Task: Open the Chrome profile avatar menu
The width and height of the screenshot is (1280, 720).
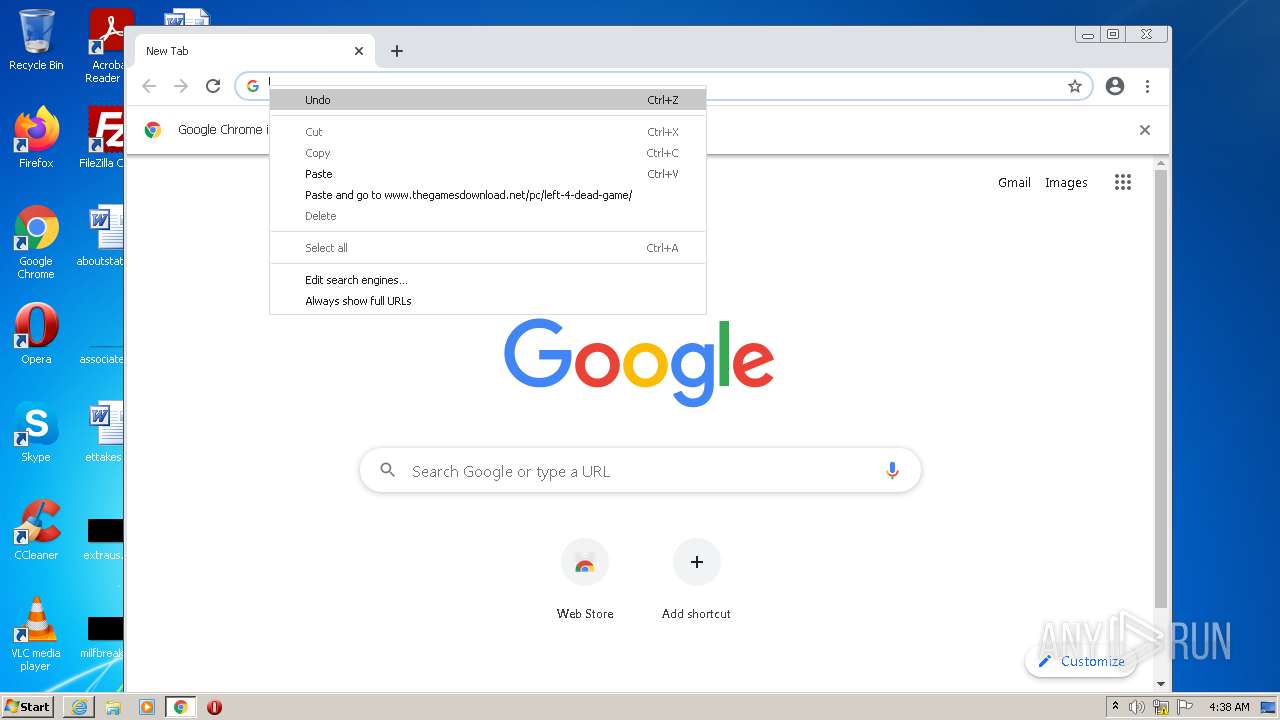Action: [x=1115, y=86]
